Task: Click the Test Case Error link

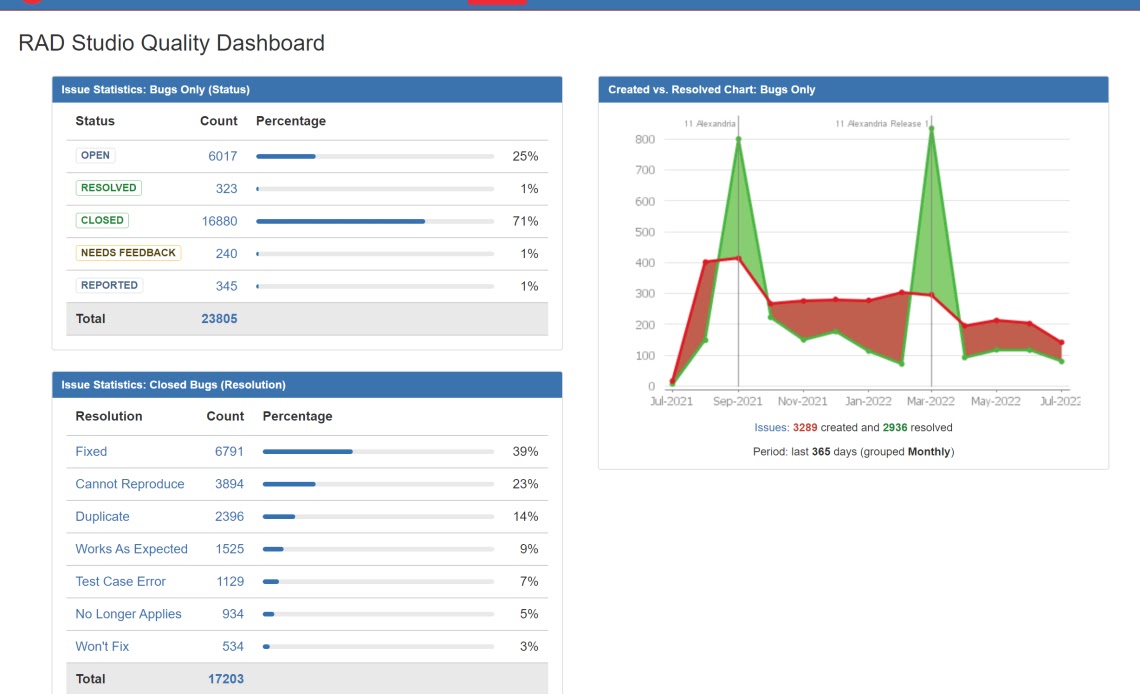Action: click(x=121, y=581)
